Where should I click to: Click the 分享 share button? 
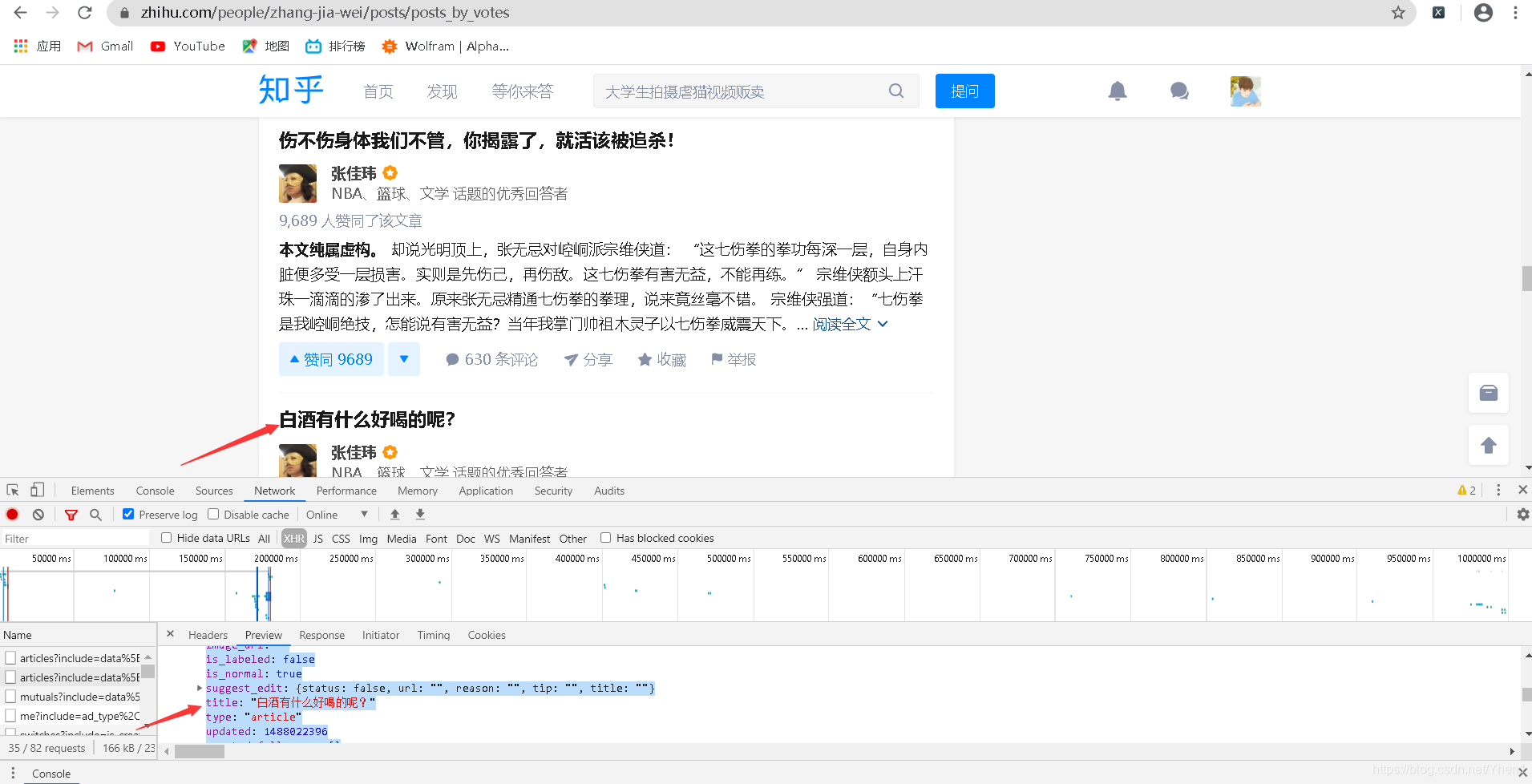(x=588, y=360)
